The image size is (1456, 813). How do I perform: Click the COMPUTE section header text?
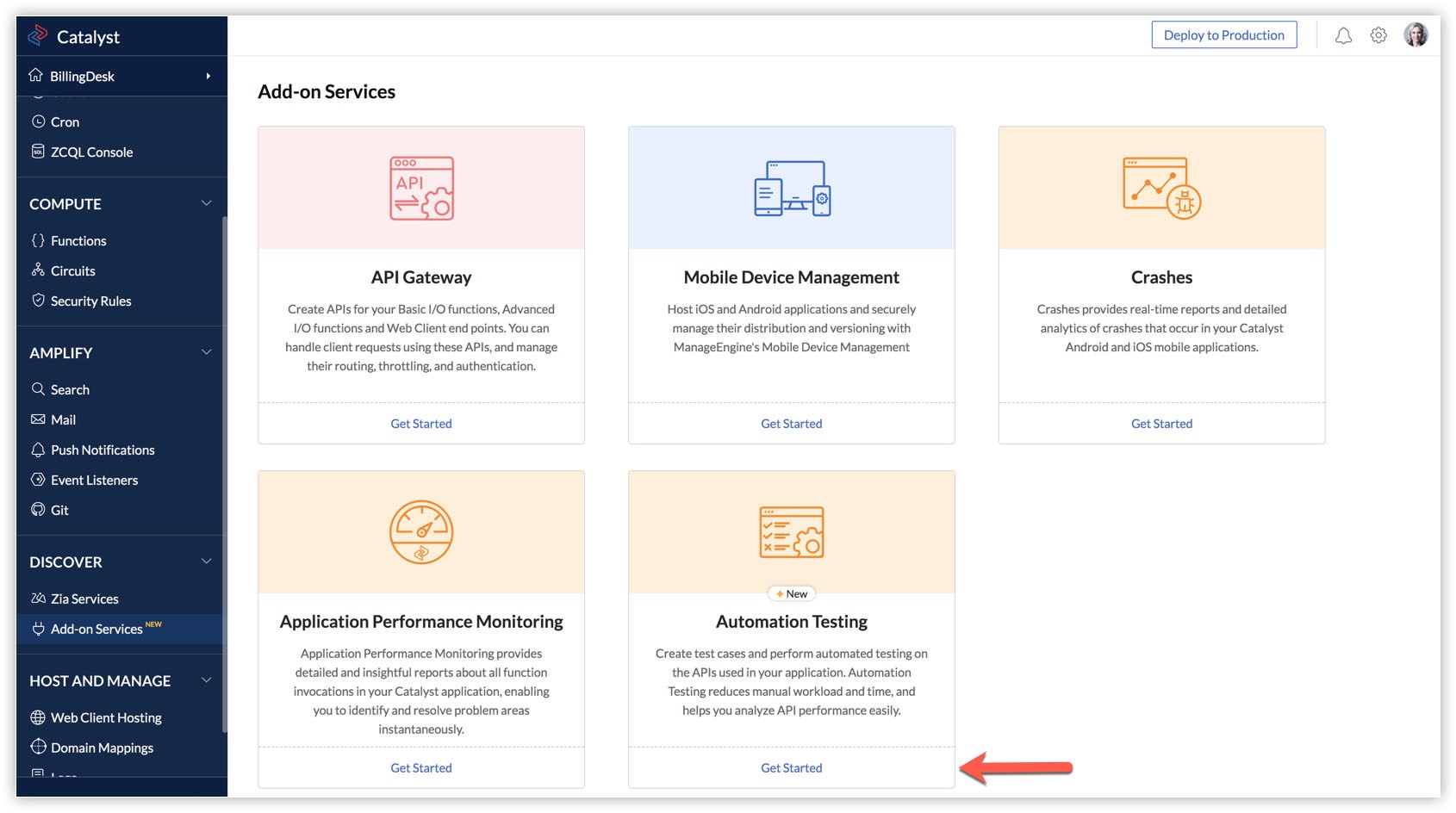tap(65, 204)
